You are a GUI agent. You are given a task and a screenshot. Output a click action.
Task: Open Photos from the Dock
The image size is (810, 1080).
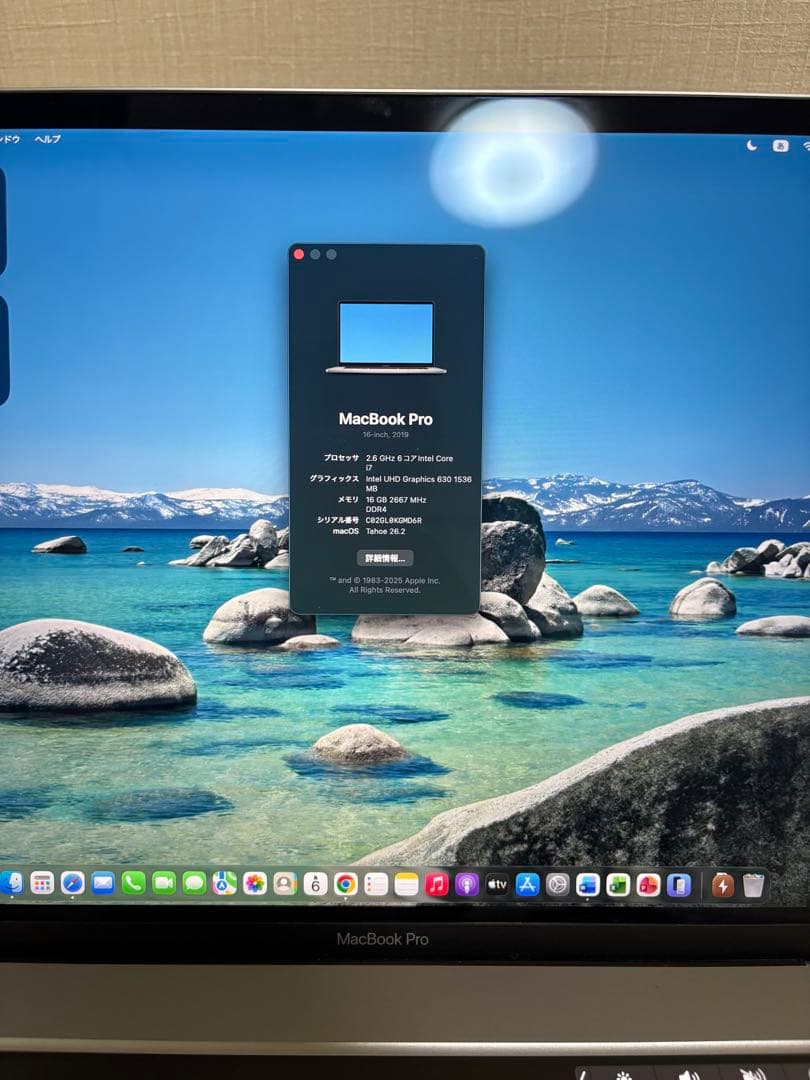[254, 885]
